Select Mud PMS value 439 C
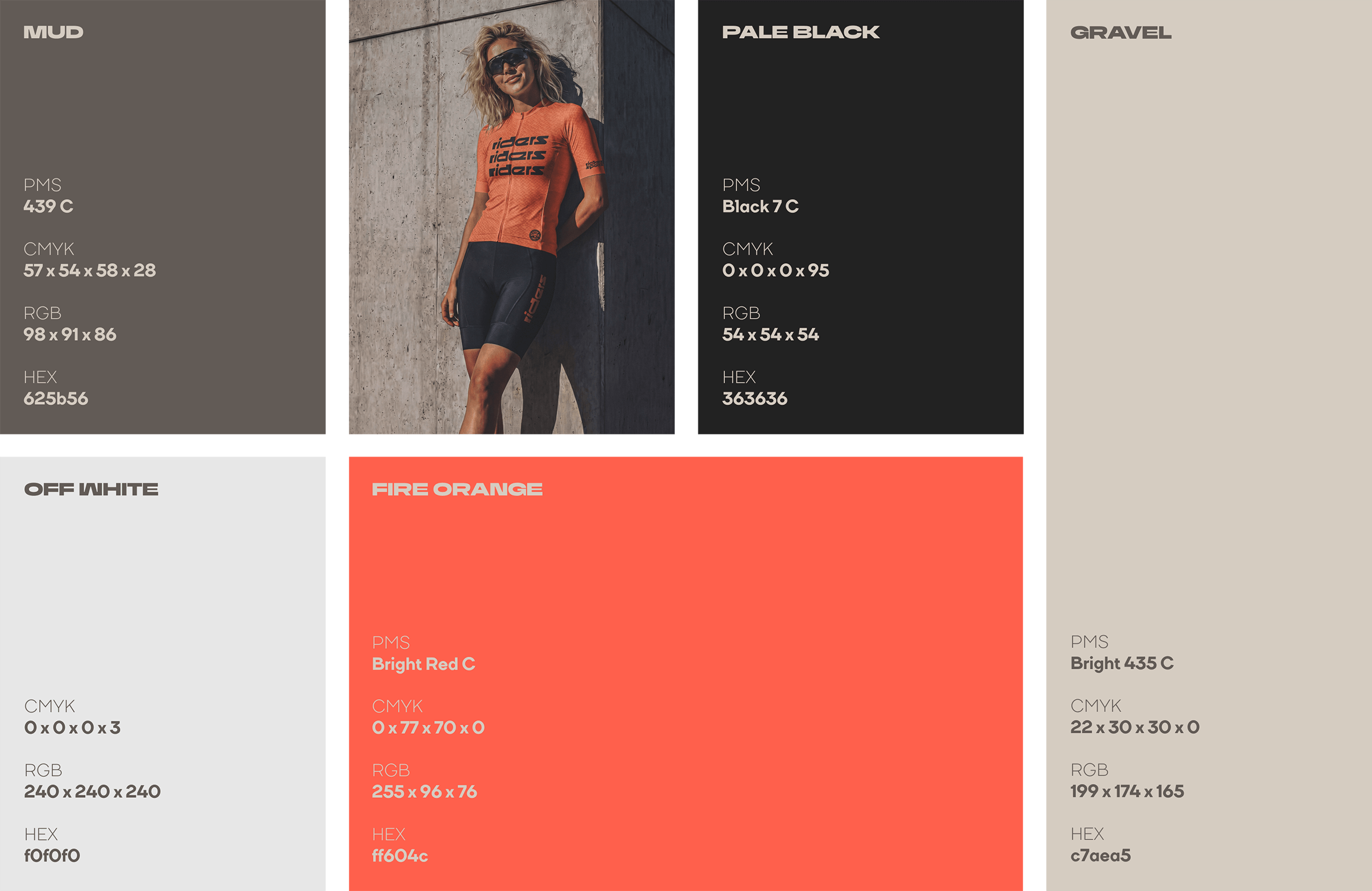This screenshot has height=891, width=1372. [48, 206]
